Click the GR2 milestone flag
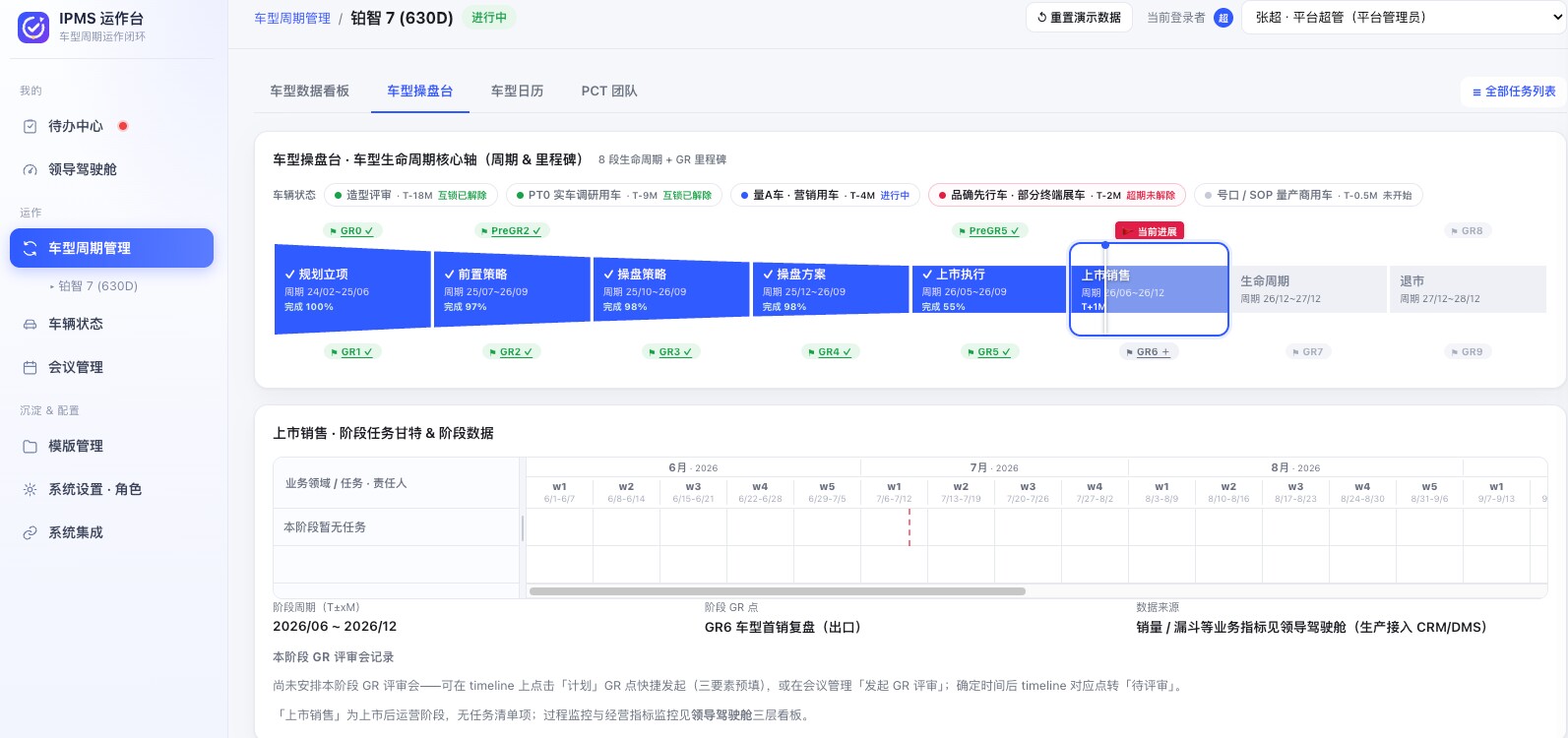The image size is (1568, 738). 511,351
